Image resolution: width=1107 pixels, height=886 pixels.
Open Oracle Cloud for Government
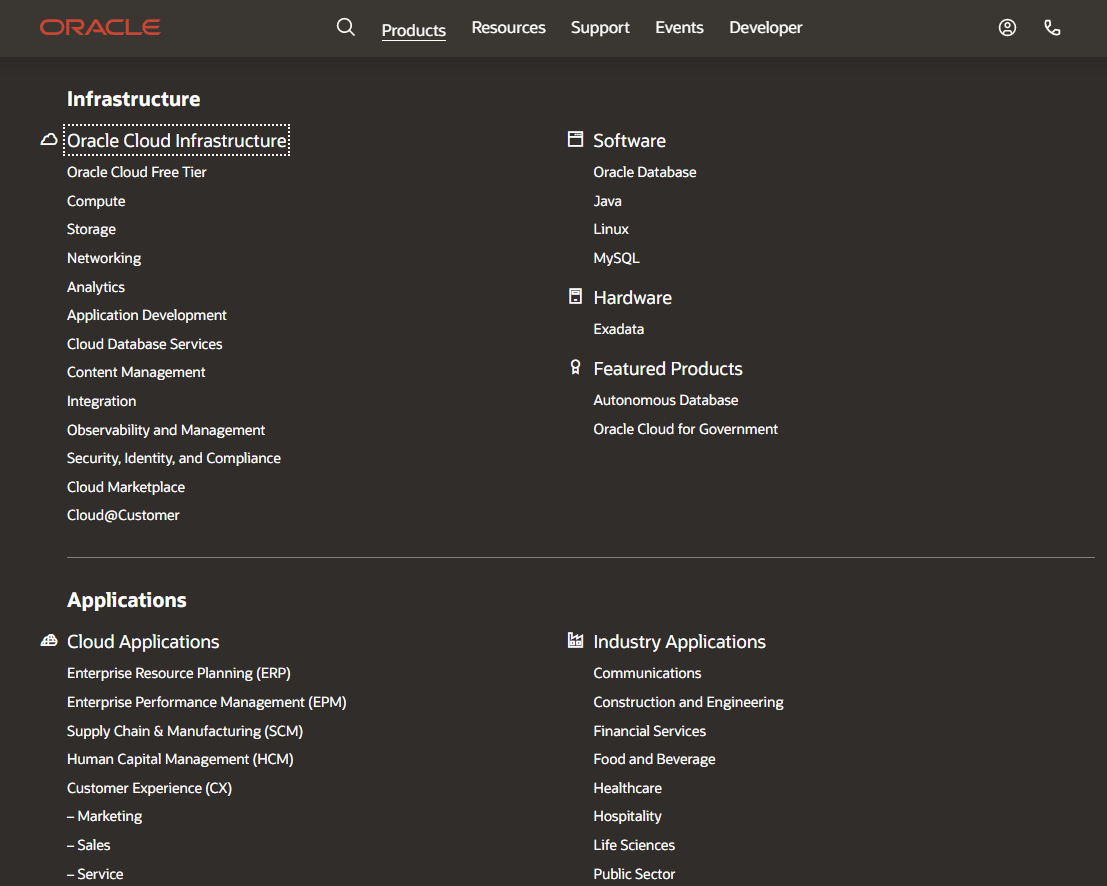686,429
